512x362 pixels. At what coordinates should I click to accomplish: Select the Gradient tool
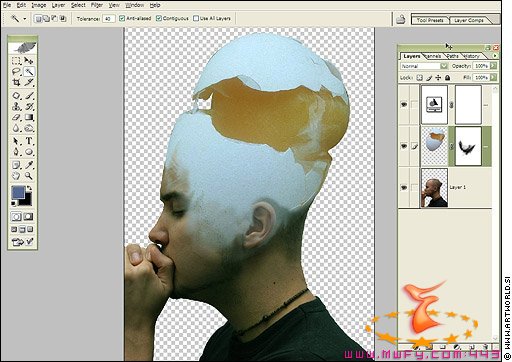tap(29, 117)
